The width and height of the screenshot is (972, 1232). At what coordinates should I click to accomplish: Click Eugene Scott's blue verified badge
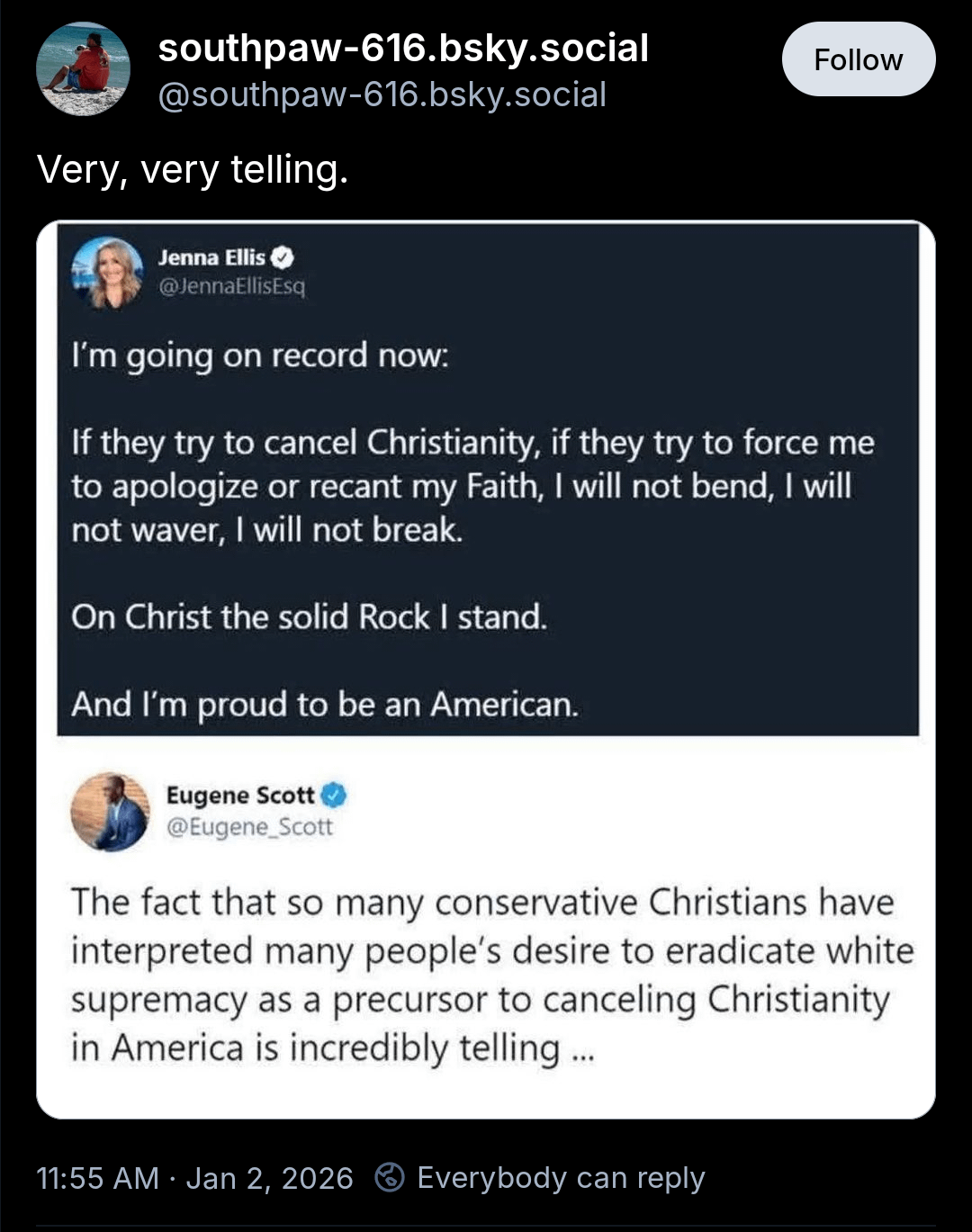pos(334,796)
